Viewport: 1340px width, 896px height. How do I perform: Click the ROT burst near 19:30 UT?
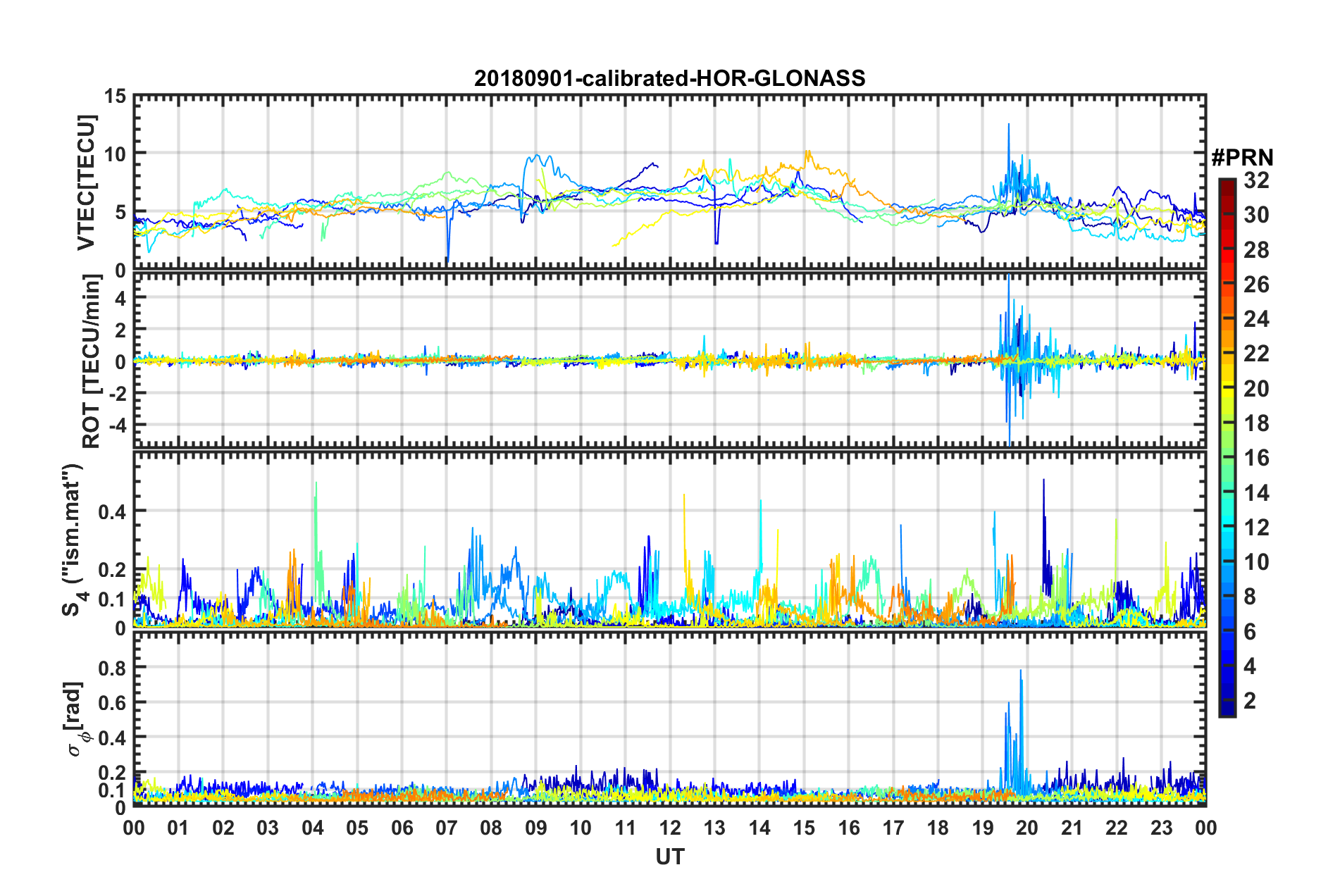tap(1010, 359)
